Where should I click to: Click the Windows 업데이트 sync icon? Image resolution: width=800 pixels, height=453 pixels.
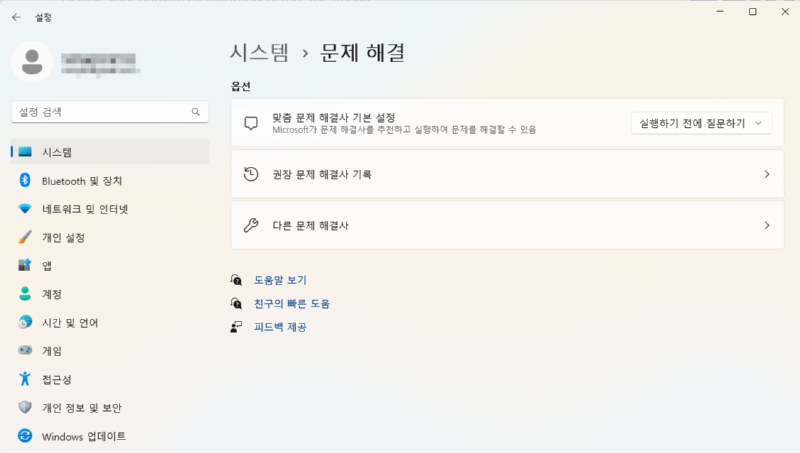[26, 436]
